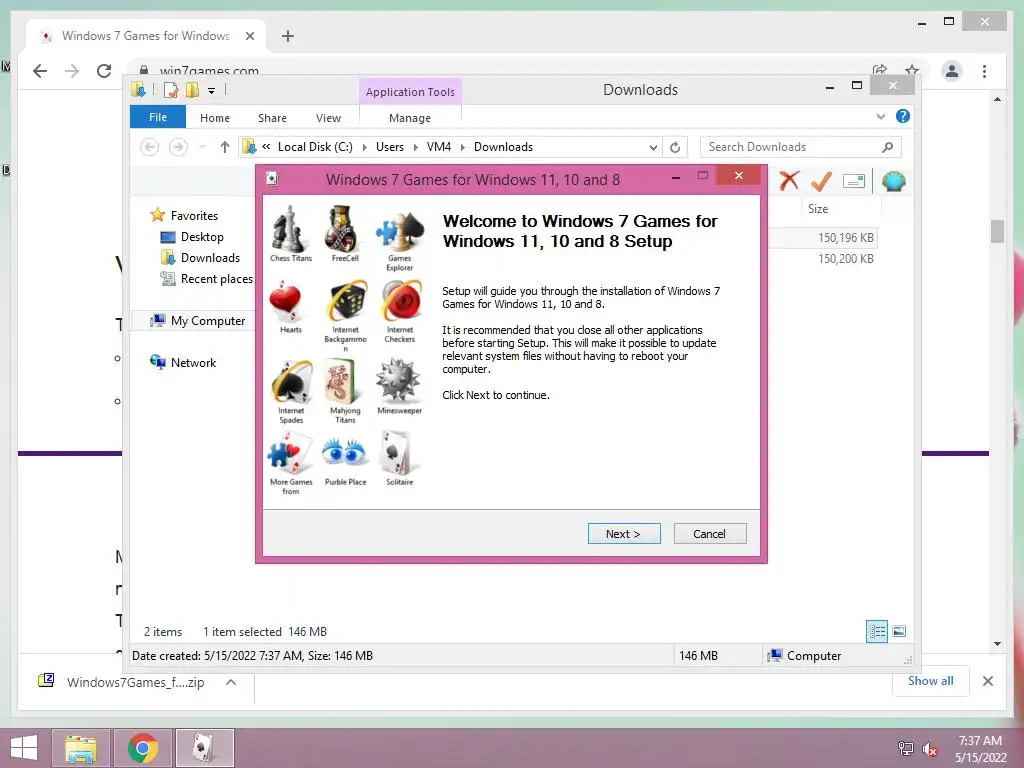This screenshot has width=1024, height=768.
Task: Click the Games Explorer icon
Action: point(399,232)
